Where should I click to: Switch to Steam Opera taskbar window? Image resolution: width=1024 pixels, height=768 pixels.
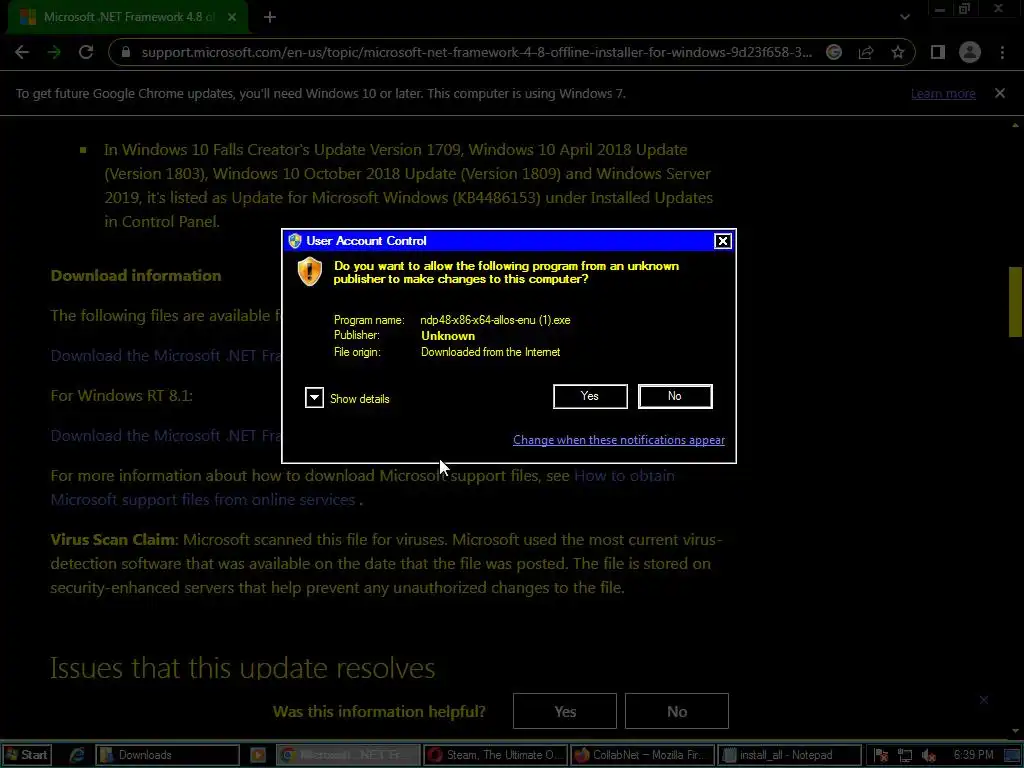[x=495, y=755]
